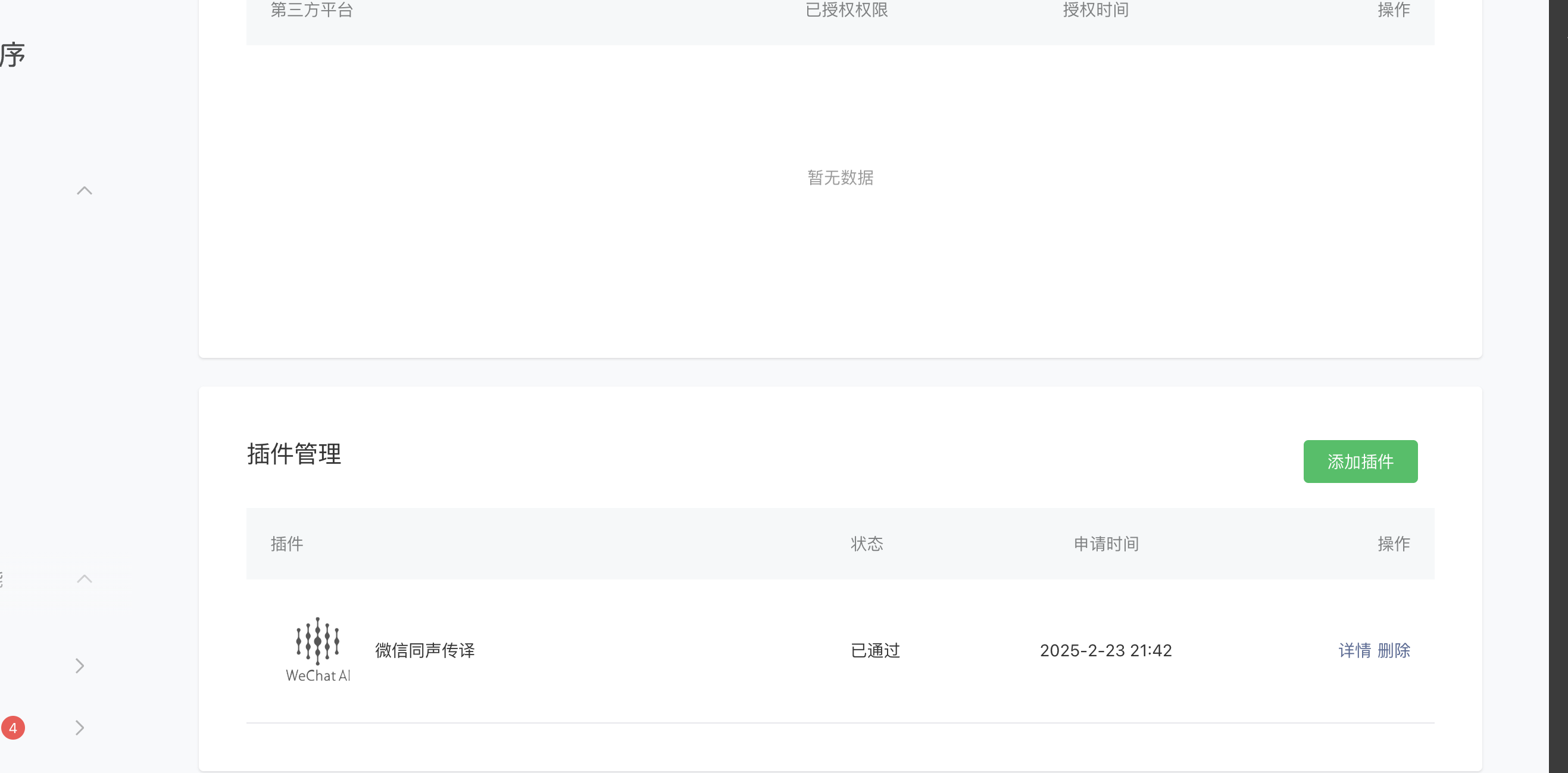Expand the sidebar item beside the red badge
This screenshot has width=1568, height=773.
(80, 727)
